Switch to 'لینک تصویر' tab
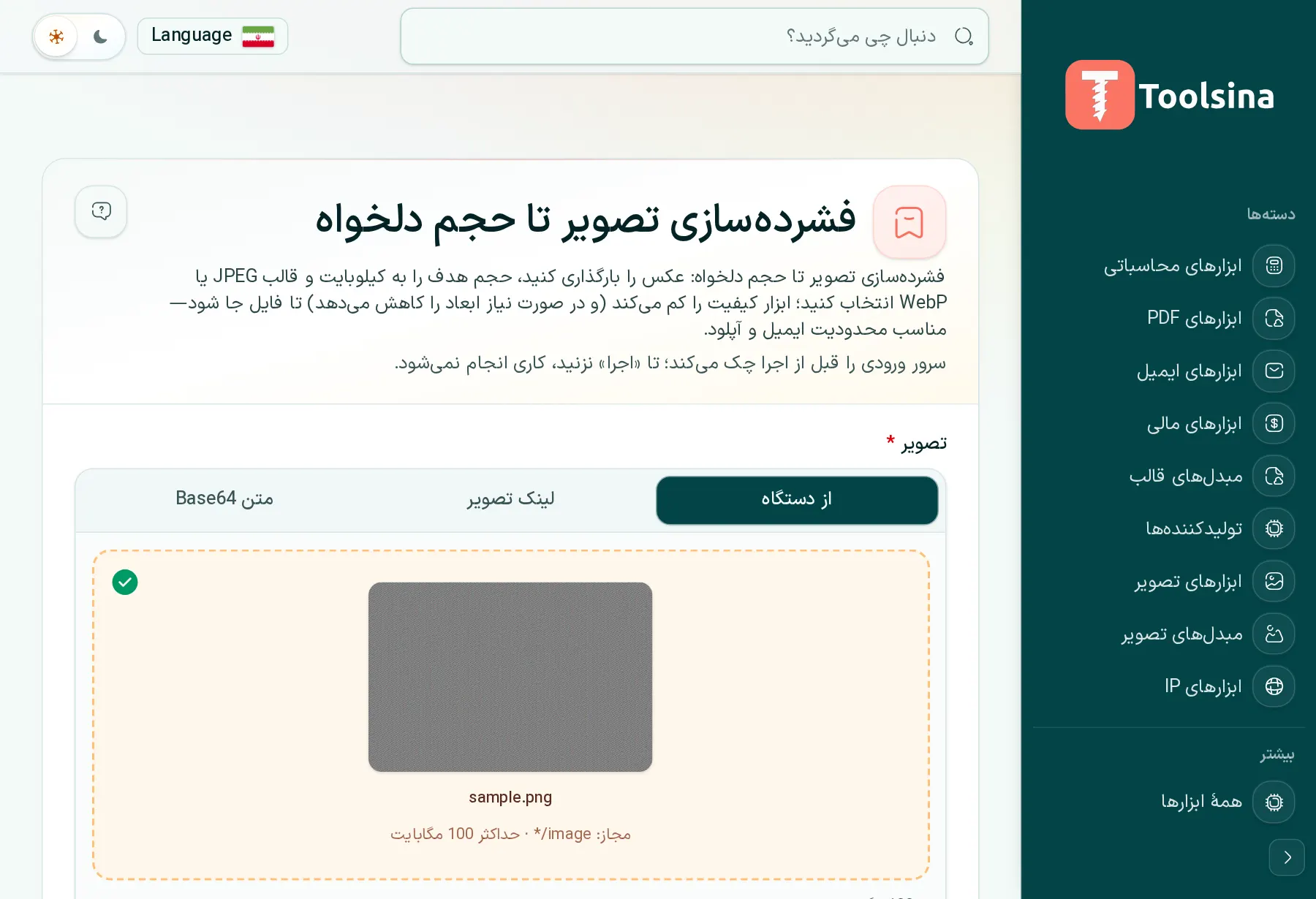 point(510,500)
